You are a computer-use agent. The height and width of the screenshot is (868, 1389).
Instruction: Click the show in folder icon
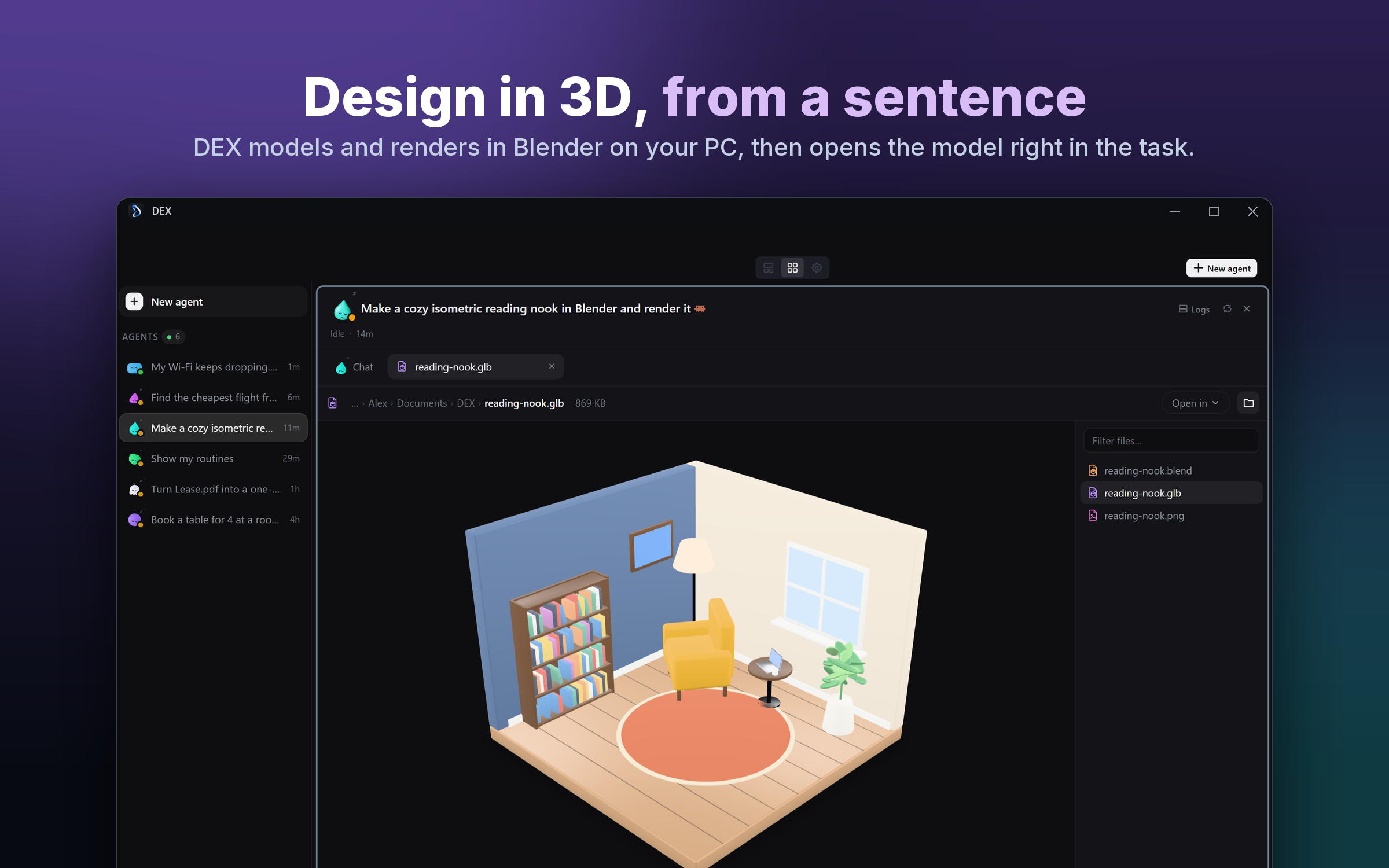1248,403
